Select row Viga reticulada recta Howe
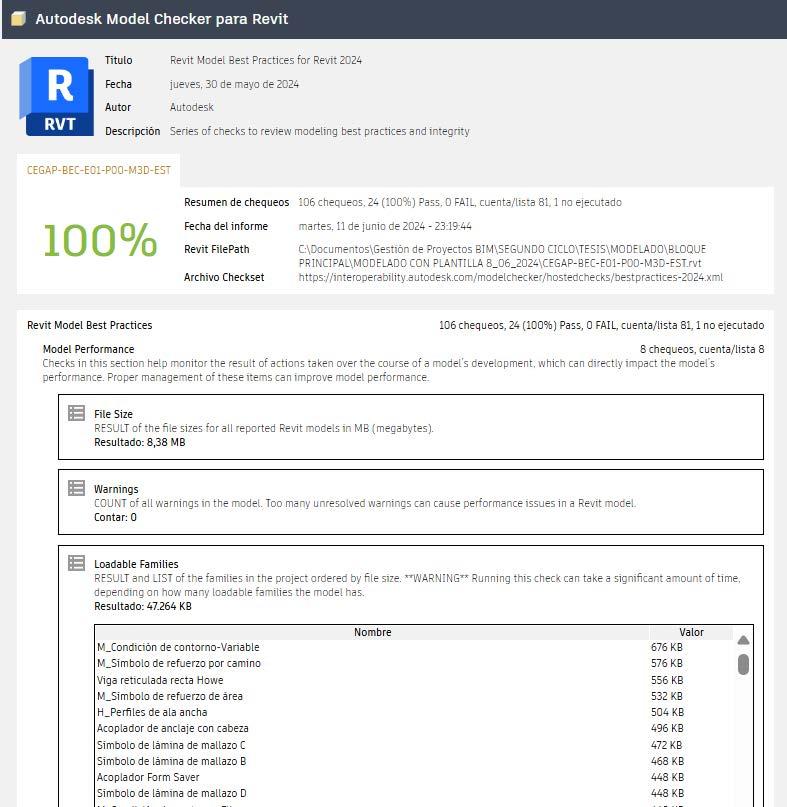 coord(372,680)
